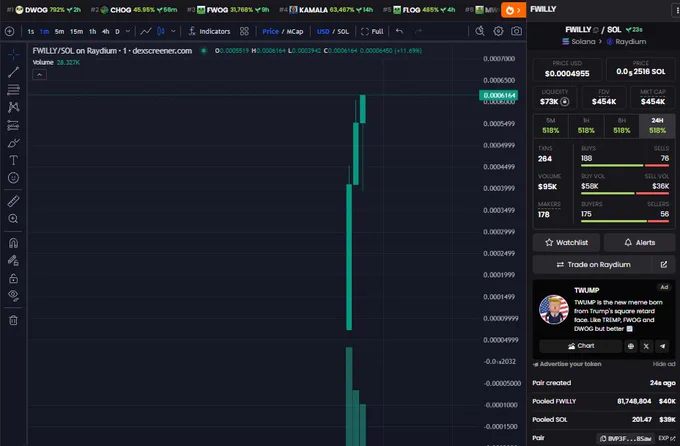The height and width of the screenshot is (446, 680).
Task: Switch to the 1h timeframe
Action: (x=92, y=32)
